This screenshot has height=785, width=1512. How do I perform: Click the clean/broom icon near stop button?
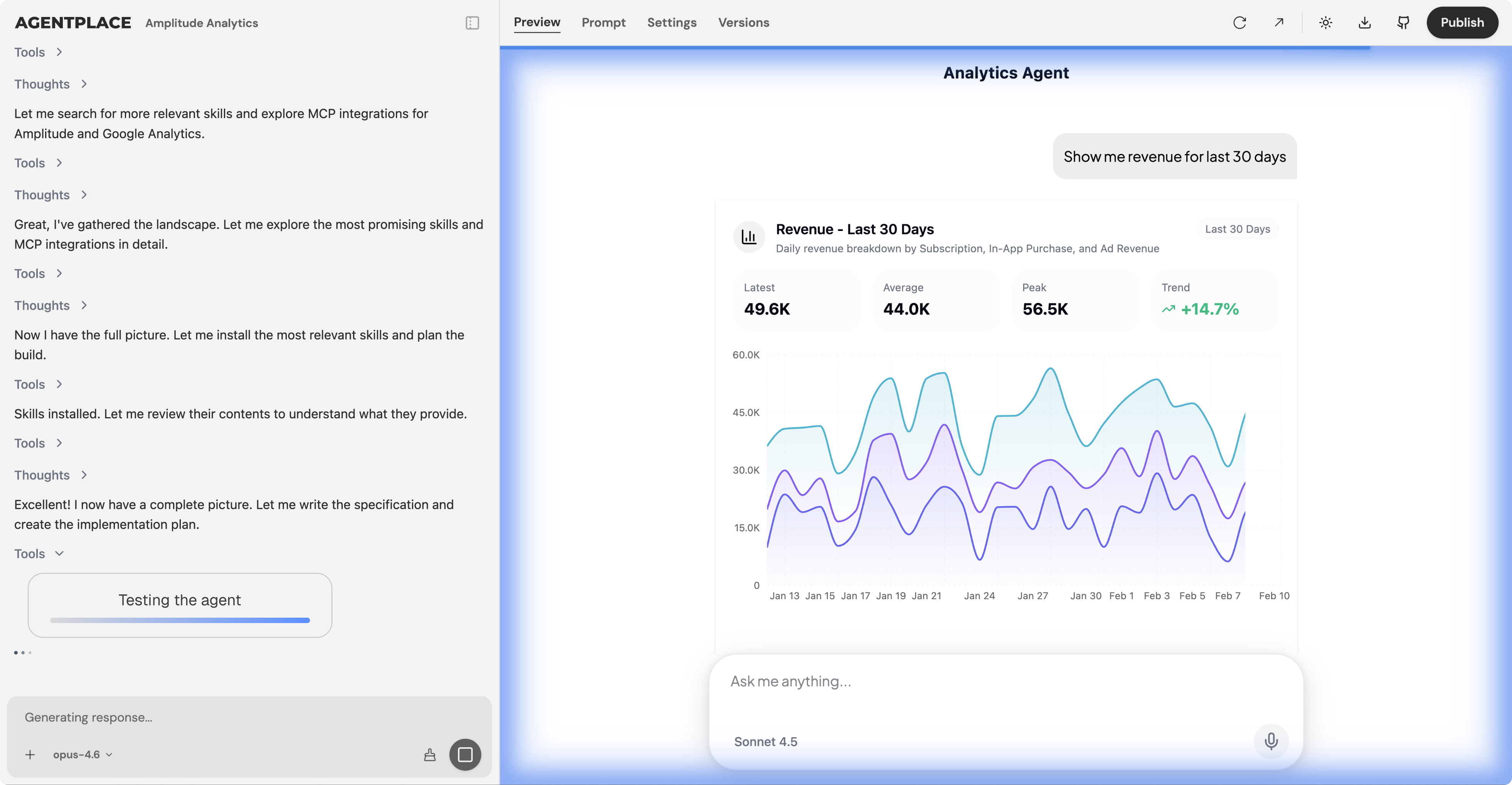click(429, 755)
